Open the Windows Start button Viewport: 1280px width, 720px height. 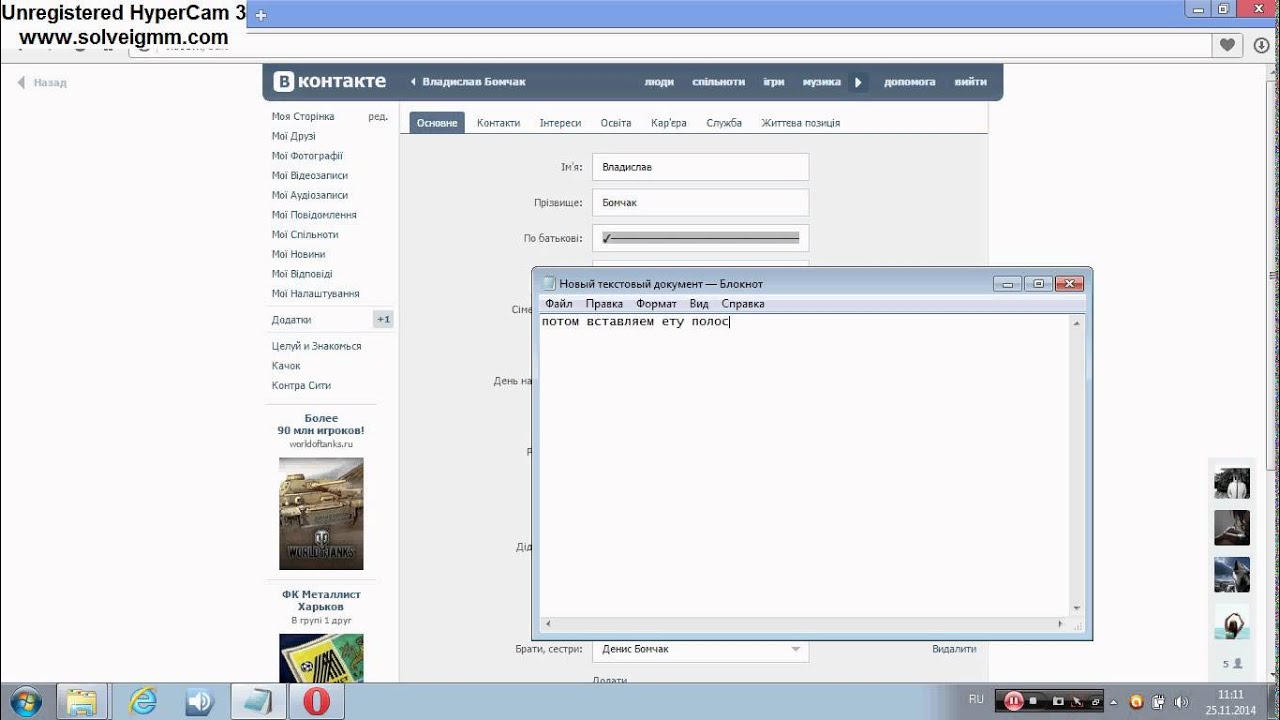tap(24, 701)
